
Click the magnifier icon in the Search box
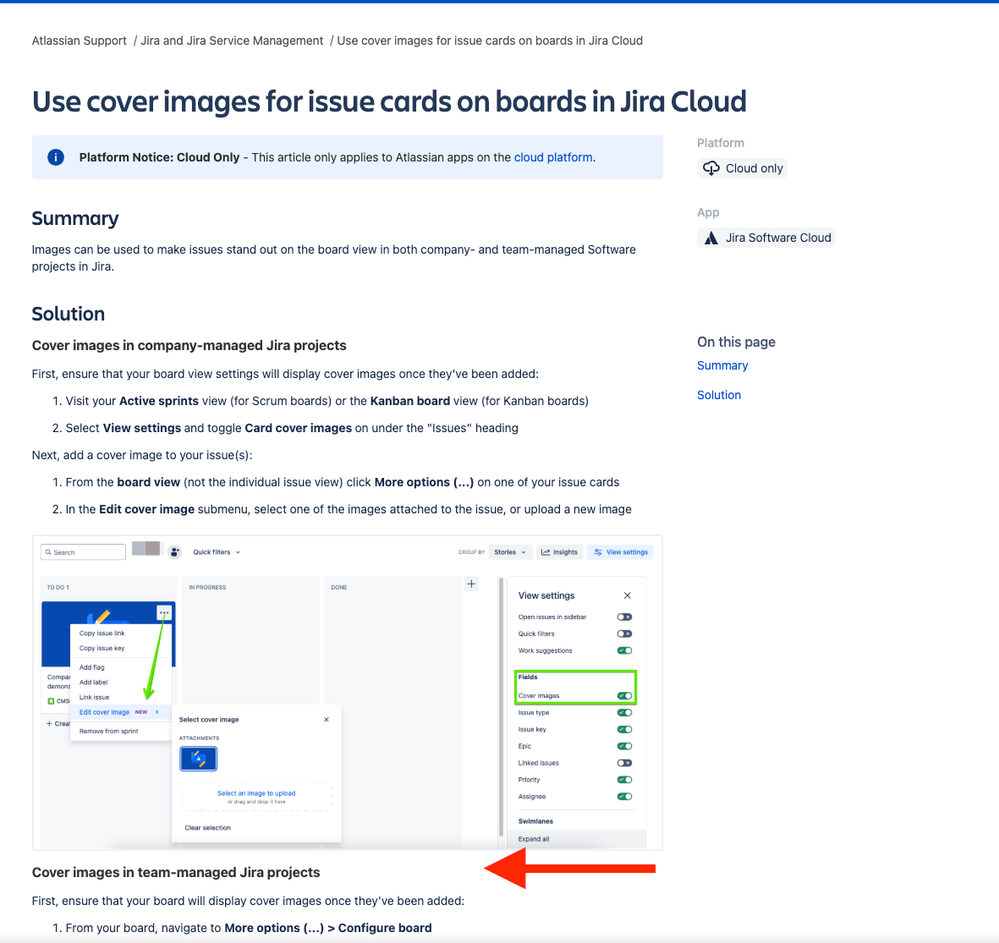48,552
